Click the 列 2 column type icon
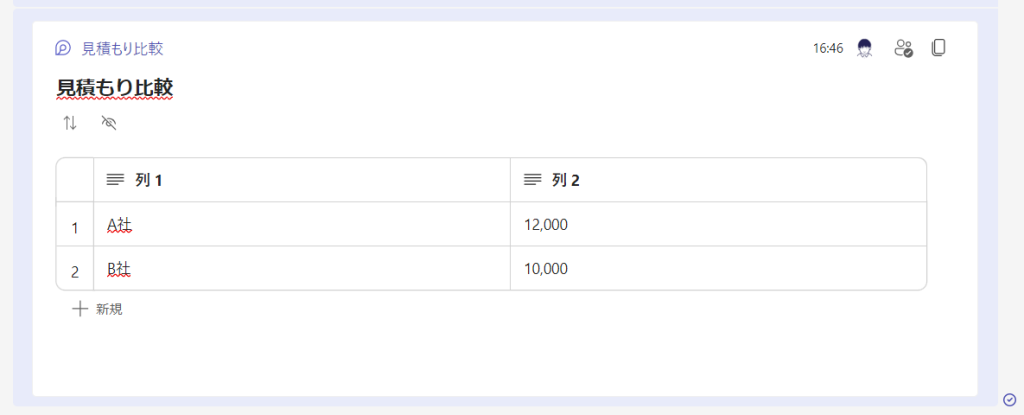 533,180
